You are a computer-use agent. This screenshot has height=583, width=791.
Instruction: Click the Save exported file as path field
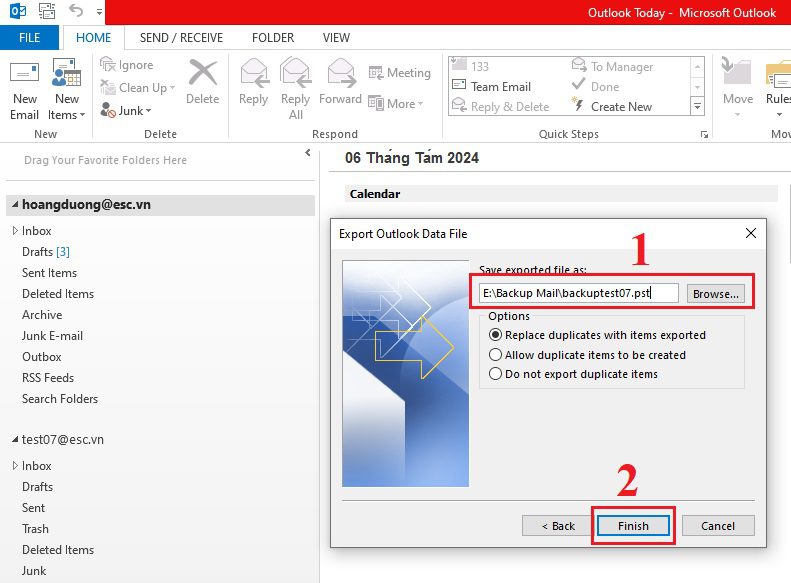(578, 293)
